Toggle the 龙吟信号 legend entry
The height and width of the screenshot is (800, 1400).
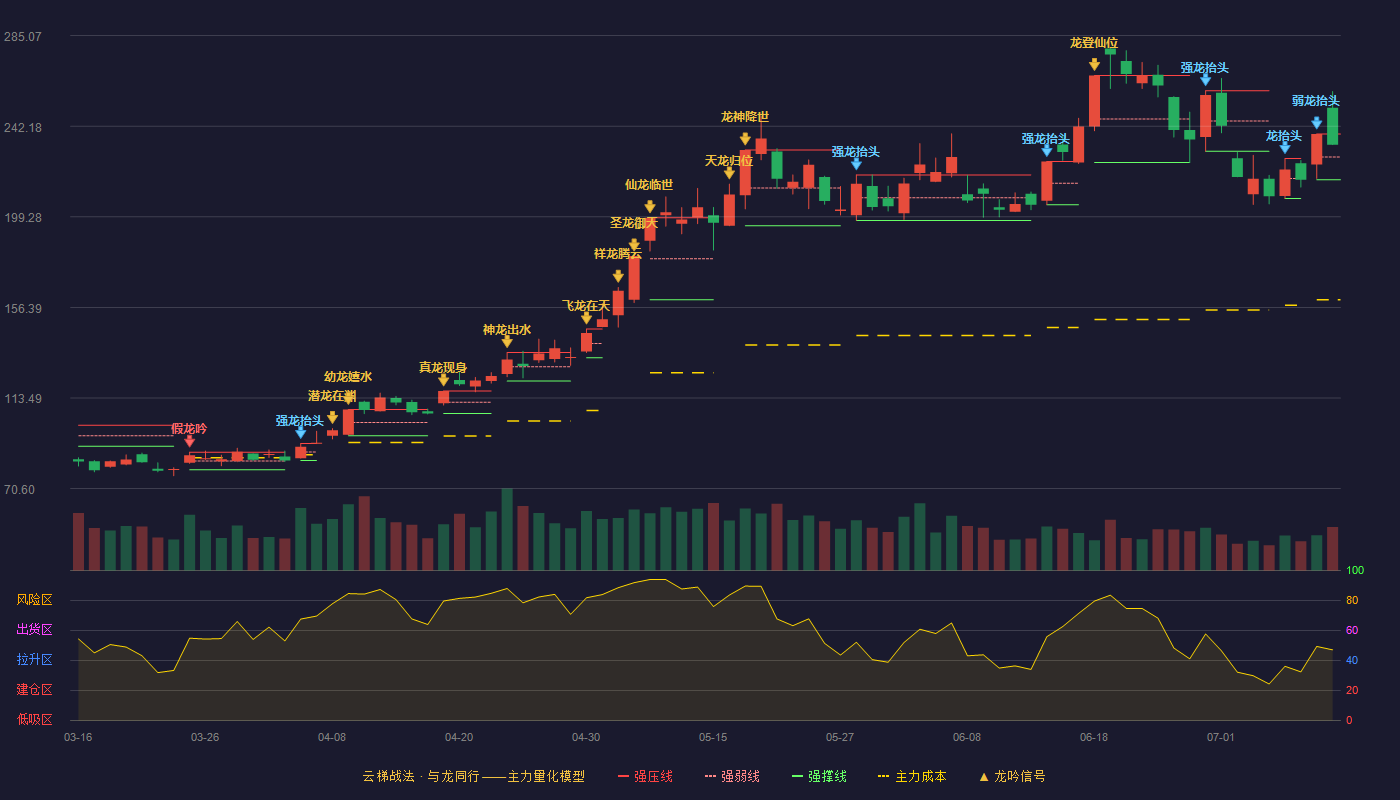(1012, 776)
